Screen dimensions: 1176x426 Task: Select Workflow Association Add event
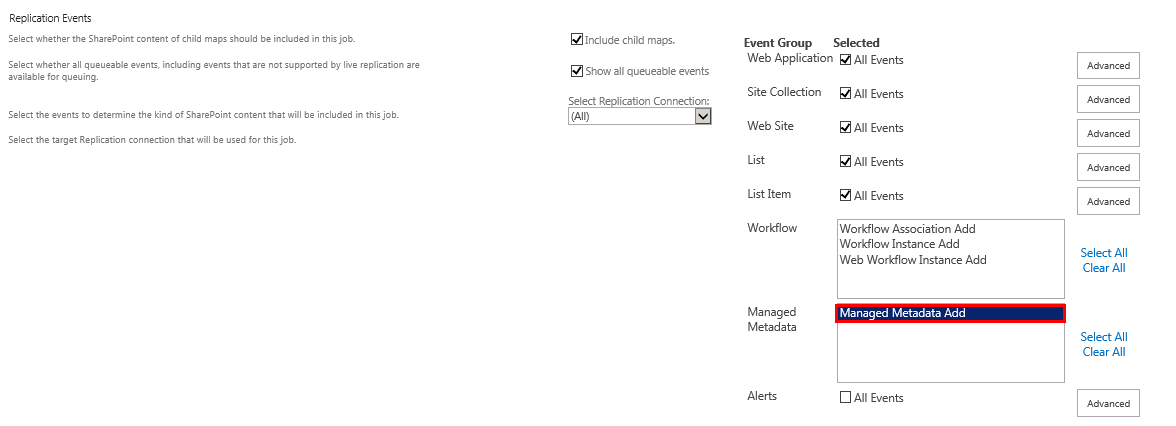pyautogui.click(x=907, y=229)
